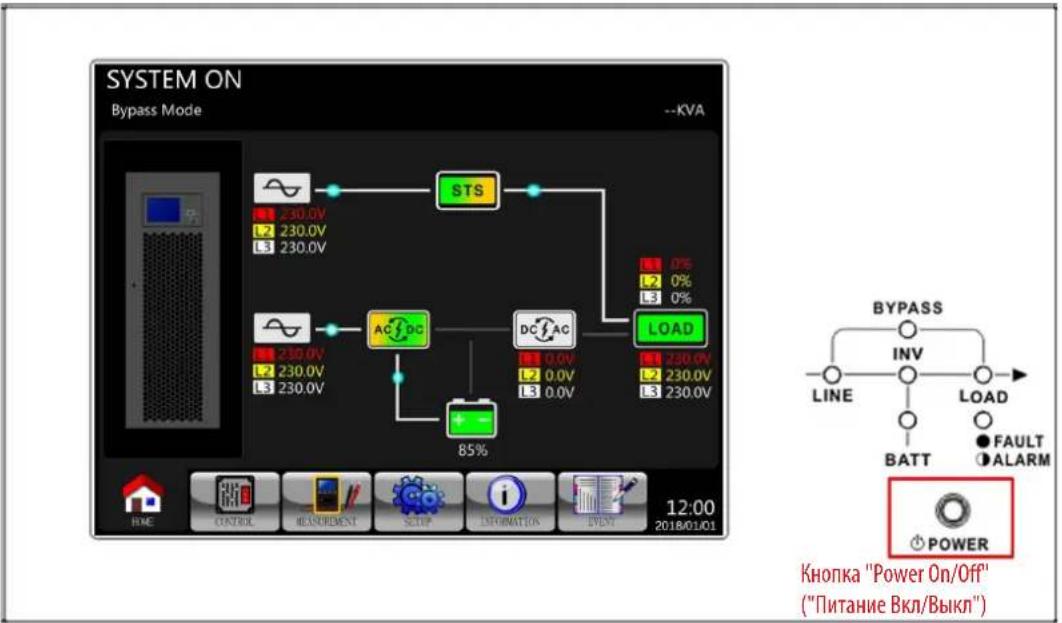Click the 2018/01/01 date
This screenshot has width=1062, height=623.
point(685,526)
